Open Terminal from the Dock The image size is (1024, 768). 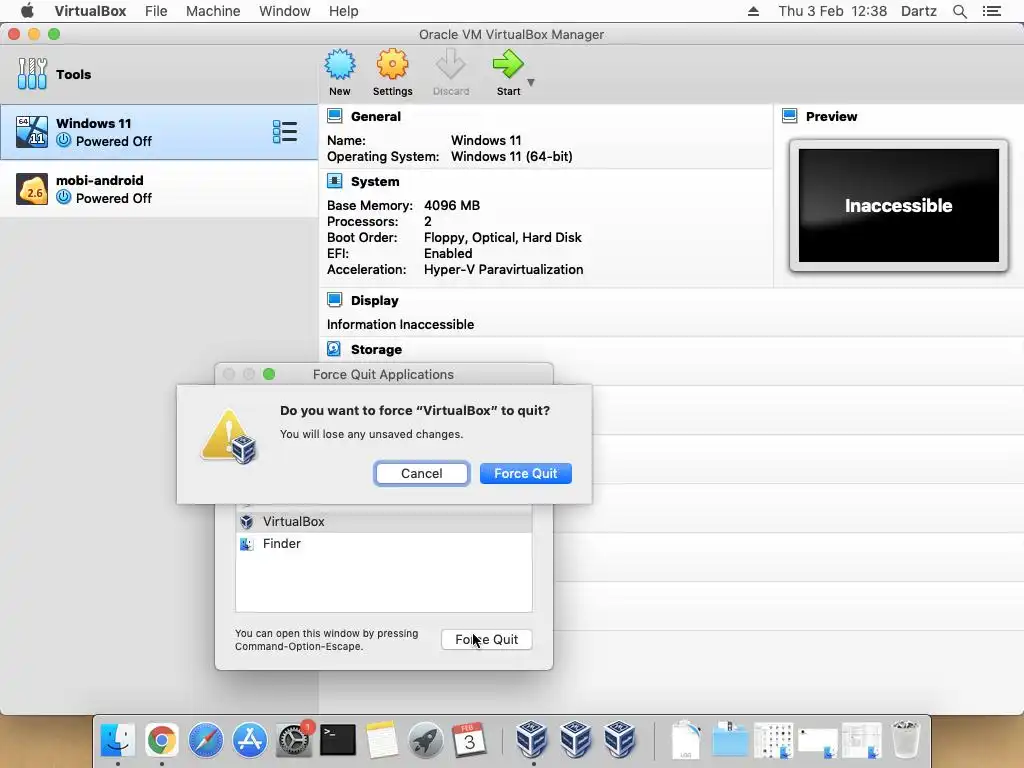338,739
